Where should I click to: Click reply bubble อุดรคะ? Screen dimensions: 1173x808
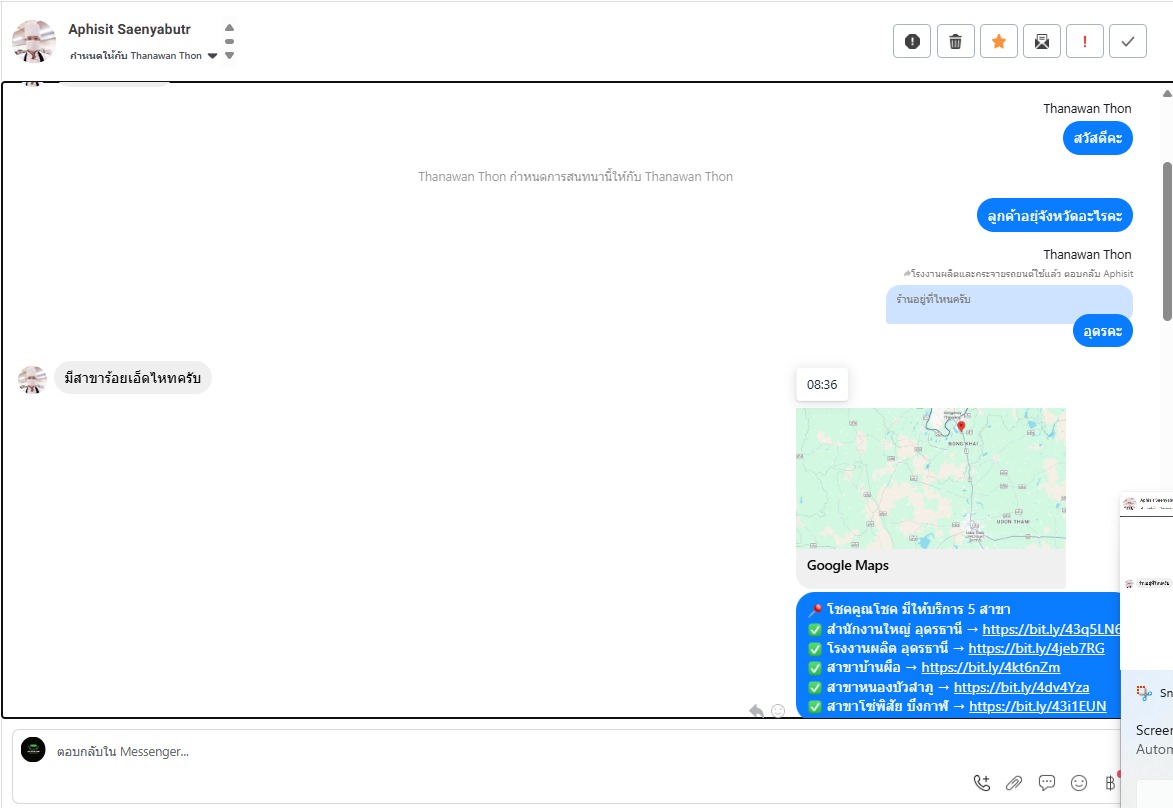tap(1103, 331)
